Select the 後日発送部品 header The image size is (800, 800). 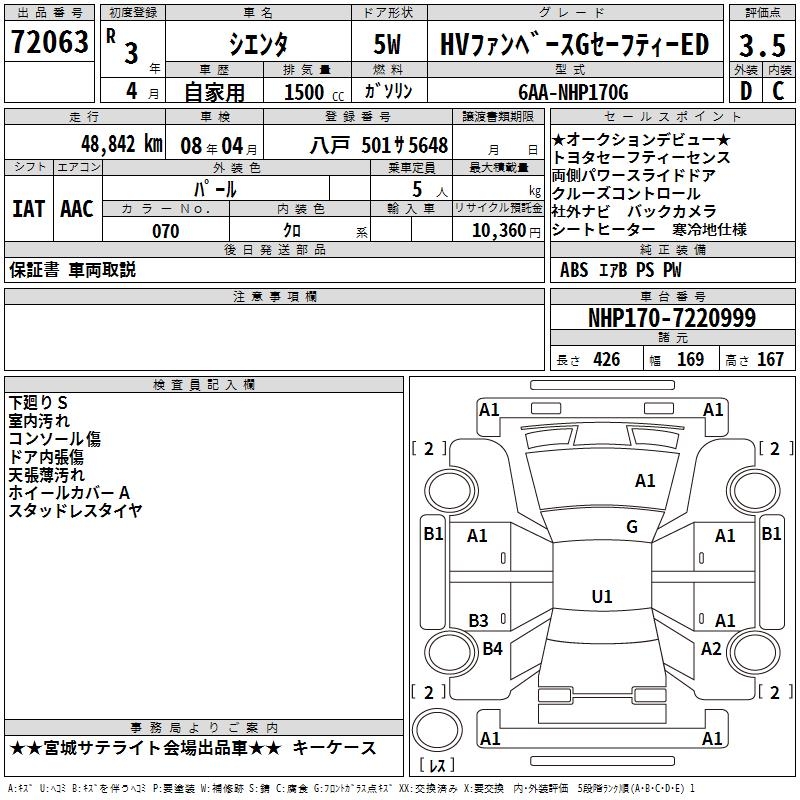coord(274,249)
